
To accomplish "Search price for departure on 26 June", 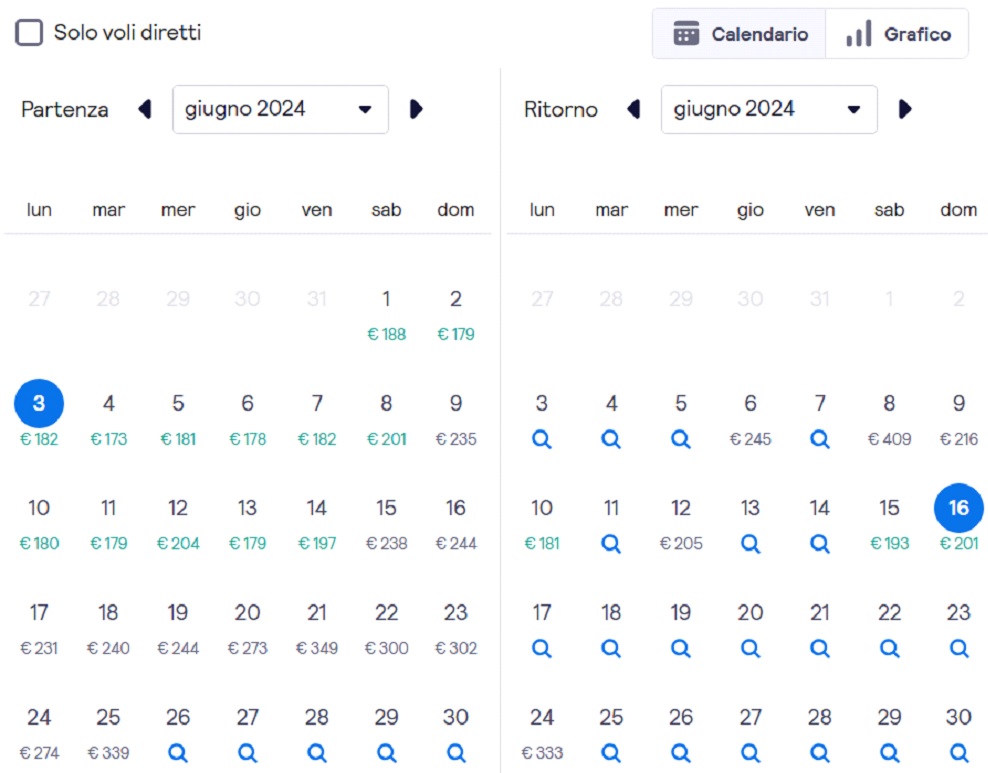I will tap(178, 753).
